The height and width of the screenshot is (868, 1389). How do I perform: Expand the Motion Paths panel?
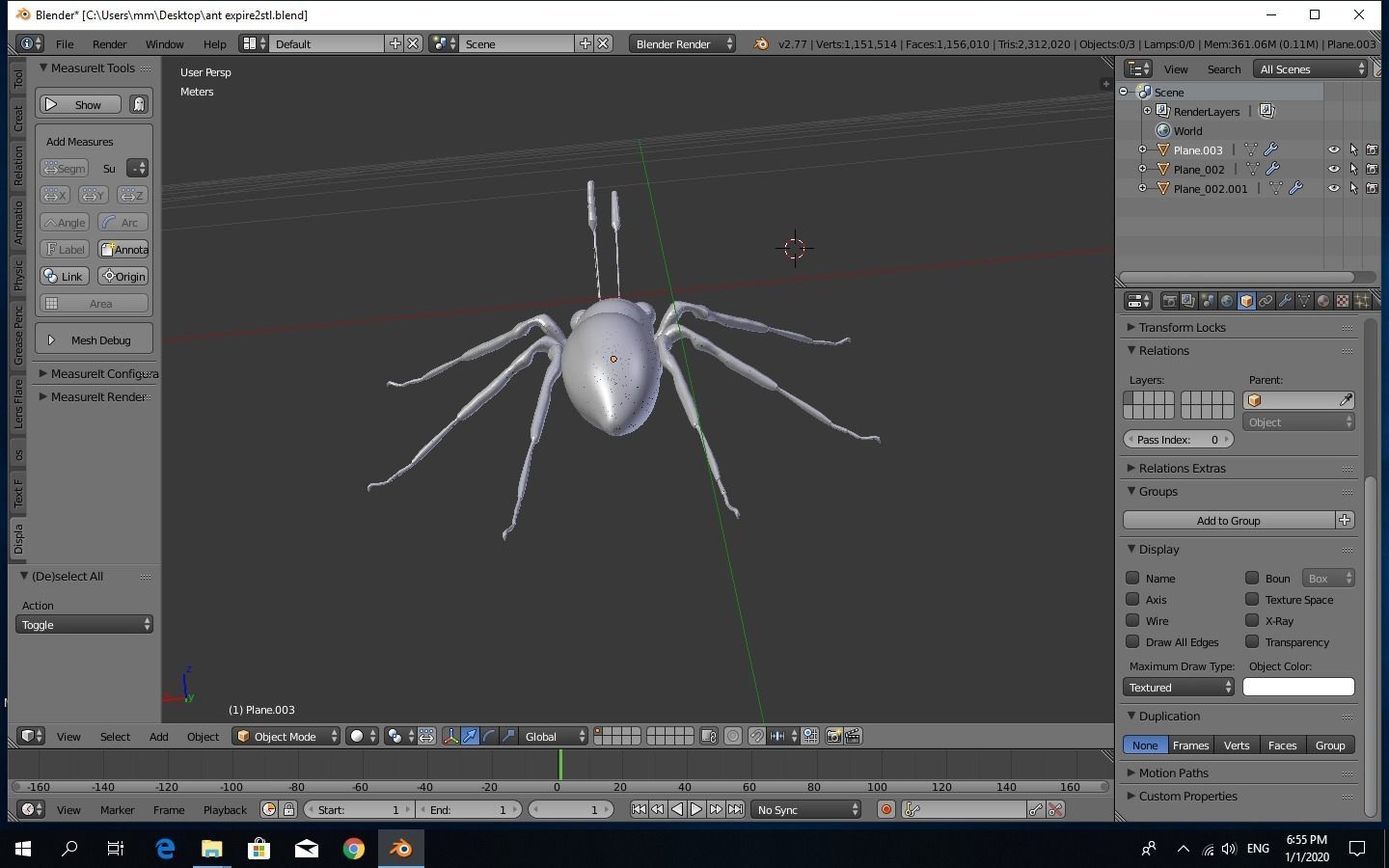point(1173,773)
